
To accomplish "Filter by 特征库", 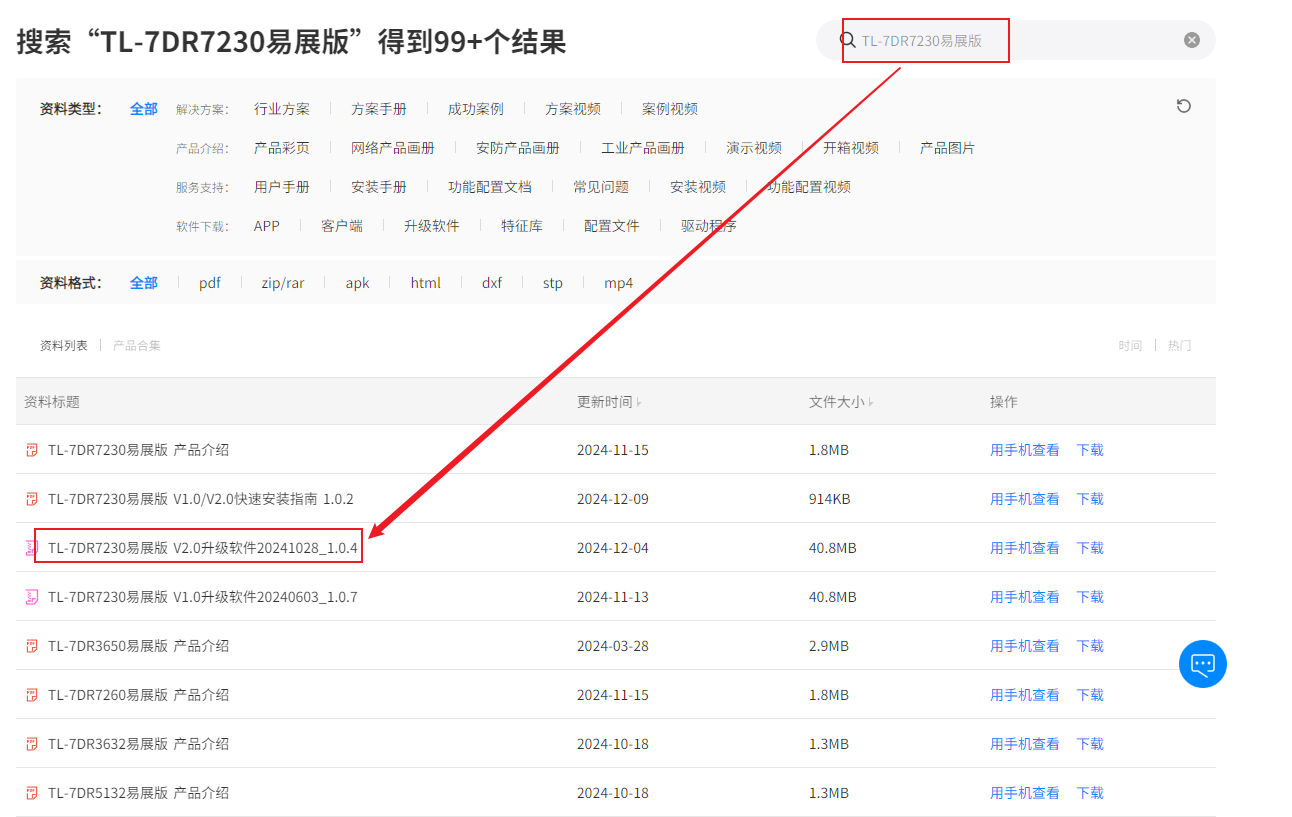I will [x=522, y=226].
